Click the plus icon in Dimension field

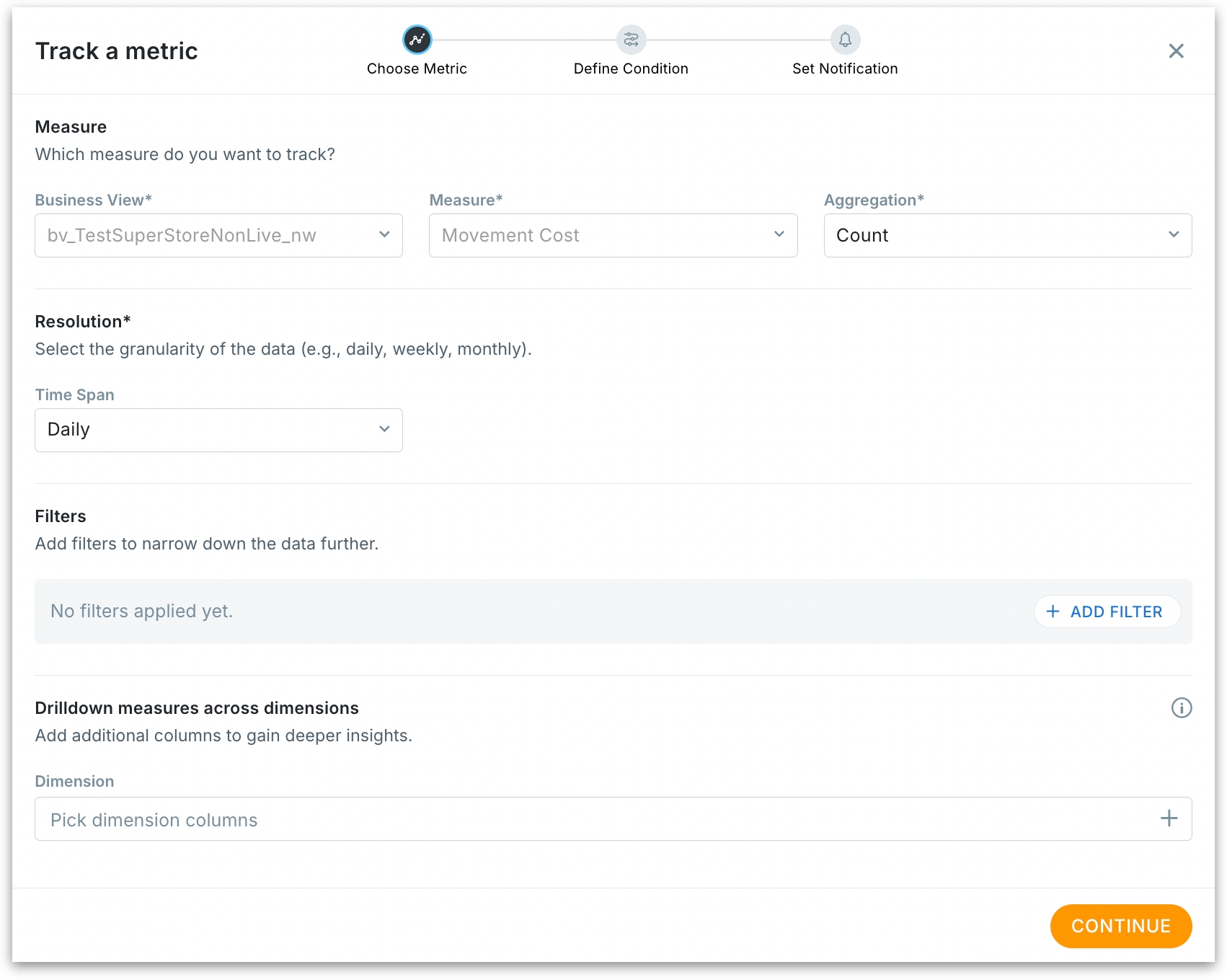1169,818
